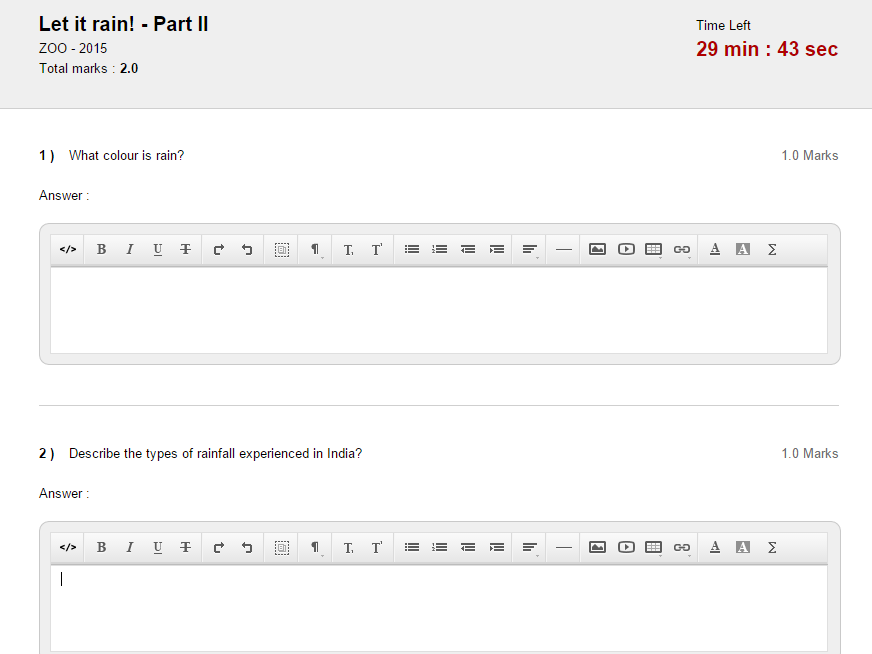Insert unordered bullet list in question 1 editor
The image size is (872, 654).
(411, 250)
